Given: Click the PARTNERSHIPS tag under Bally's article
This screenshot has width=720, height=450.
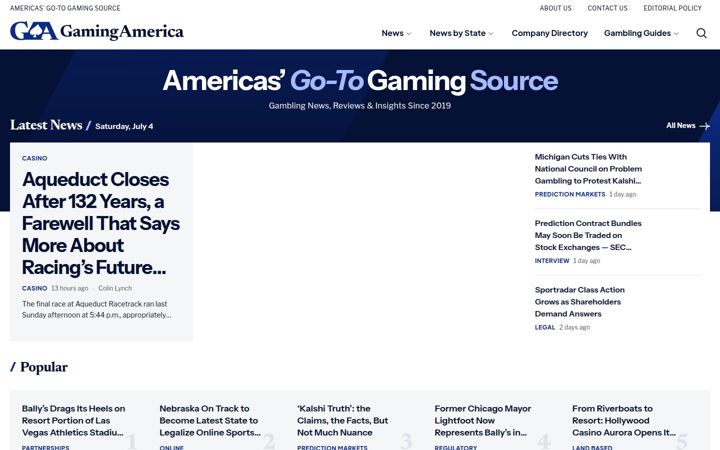Looking at the screenshot, I should [x=45, y=447].
